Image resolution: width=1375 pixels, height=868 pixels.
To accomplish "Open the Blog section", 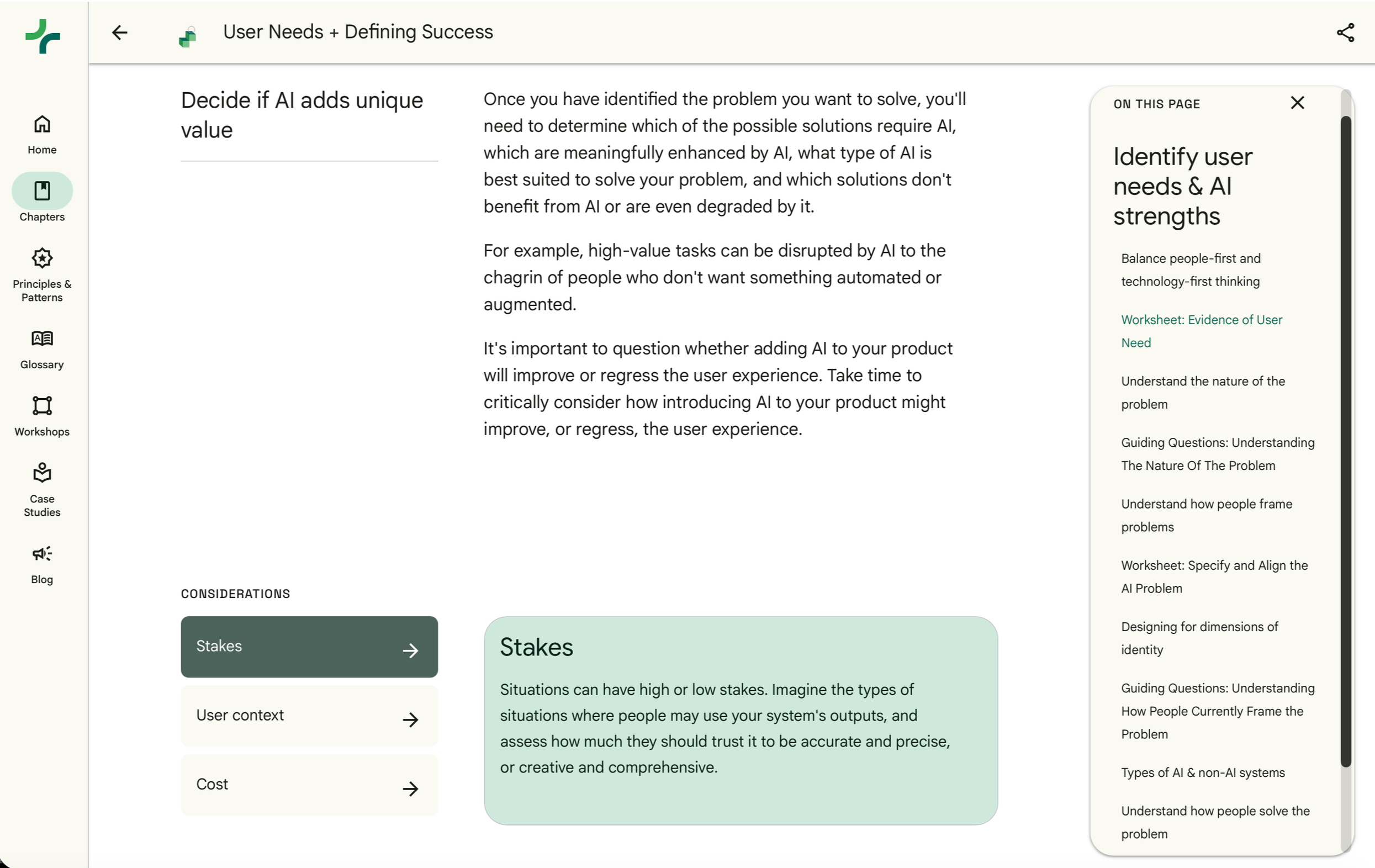I will click(x=43, y=565).
